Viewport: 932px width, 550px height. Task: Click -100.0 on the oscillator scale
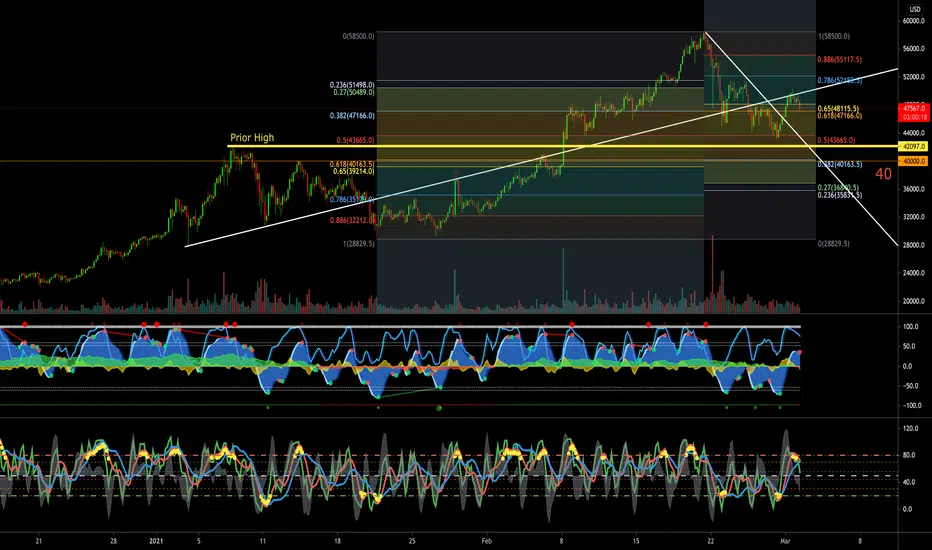[910, 406]
